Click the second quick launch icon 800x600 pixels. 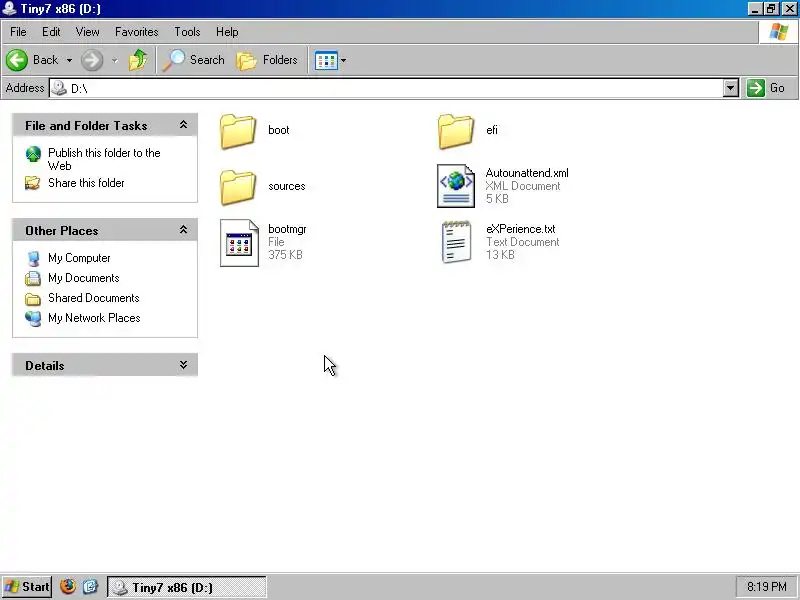tap(90, 587)
